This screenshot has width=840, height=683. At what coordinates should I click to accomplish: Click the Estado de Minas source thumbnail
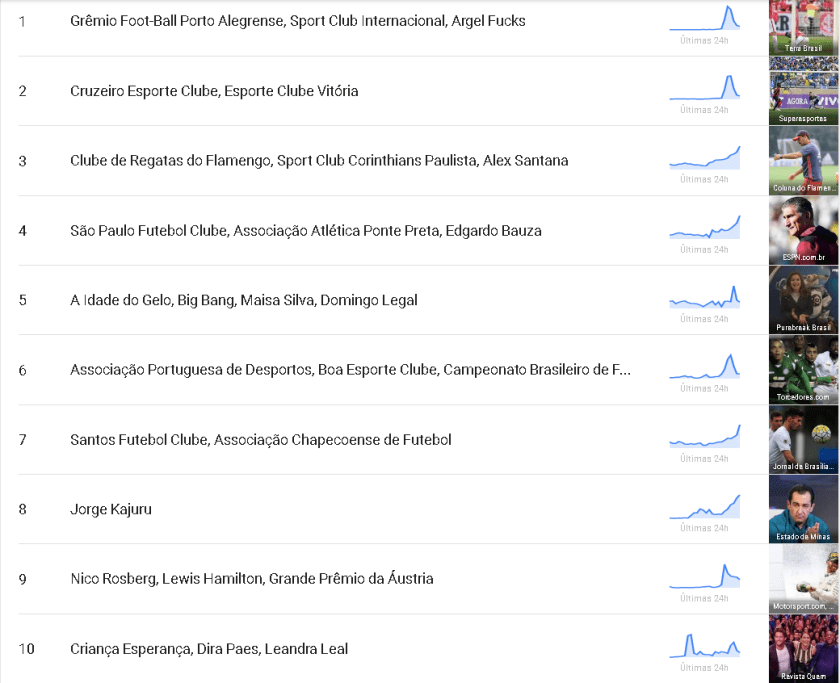click(x=803, y=509)
